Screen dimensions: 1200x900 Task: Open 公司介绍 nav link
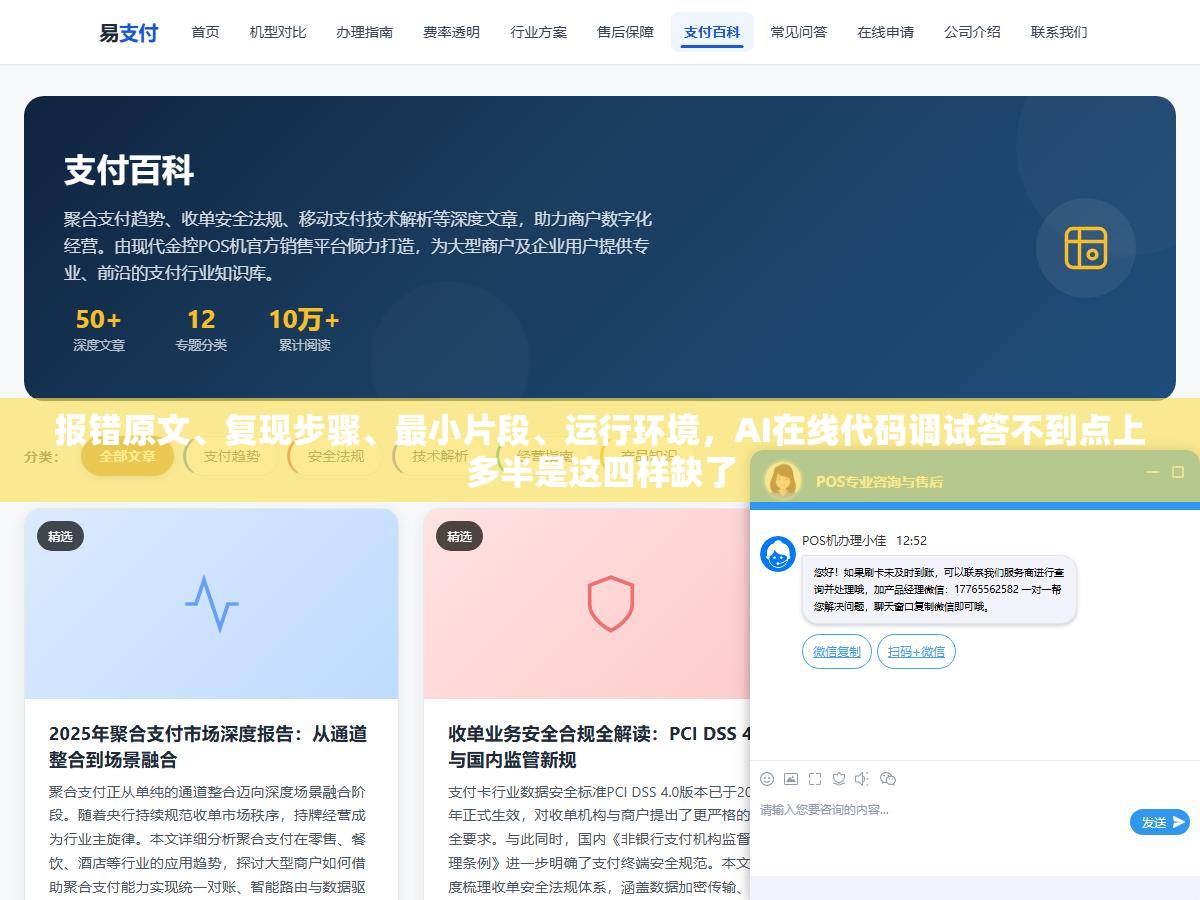pos(972,32)
